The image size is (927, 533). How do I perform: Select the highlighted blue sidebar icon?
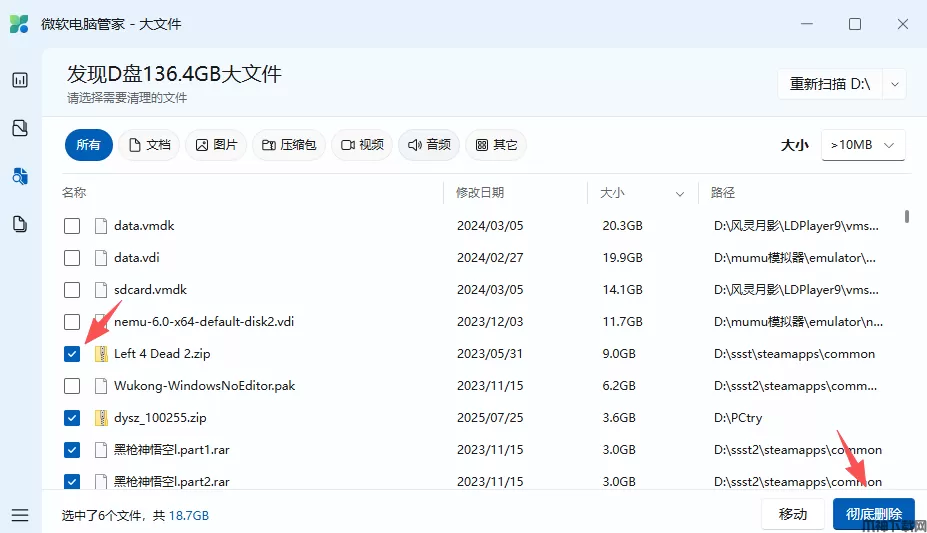(20, 176)
